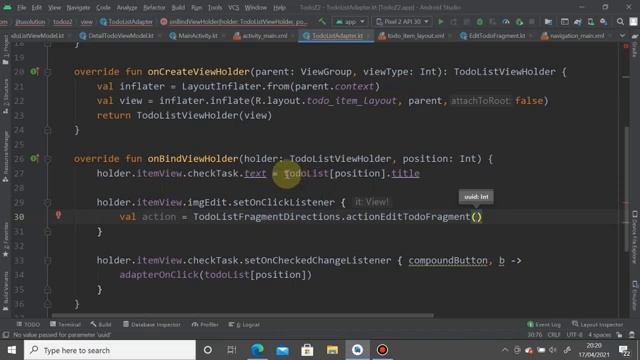
Task: Open the Refactor menu
Action: (154, 7)
